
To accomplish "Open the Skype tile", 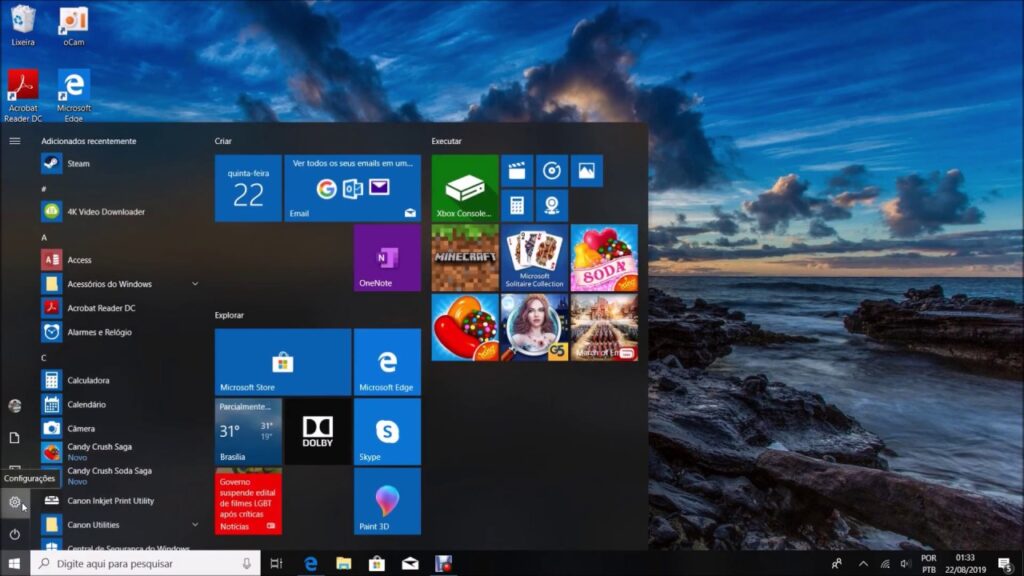I will tap(387, 432).
